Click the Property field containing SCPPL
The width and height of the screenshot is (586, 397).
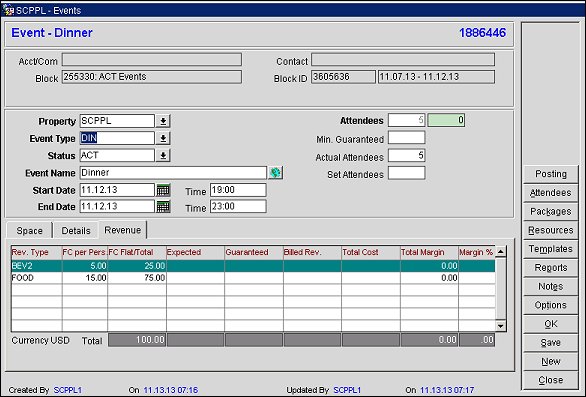[117, 121]
